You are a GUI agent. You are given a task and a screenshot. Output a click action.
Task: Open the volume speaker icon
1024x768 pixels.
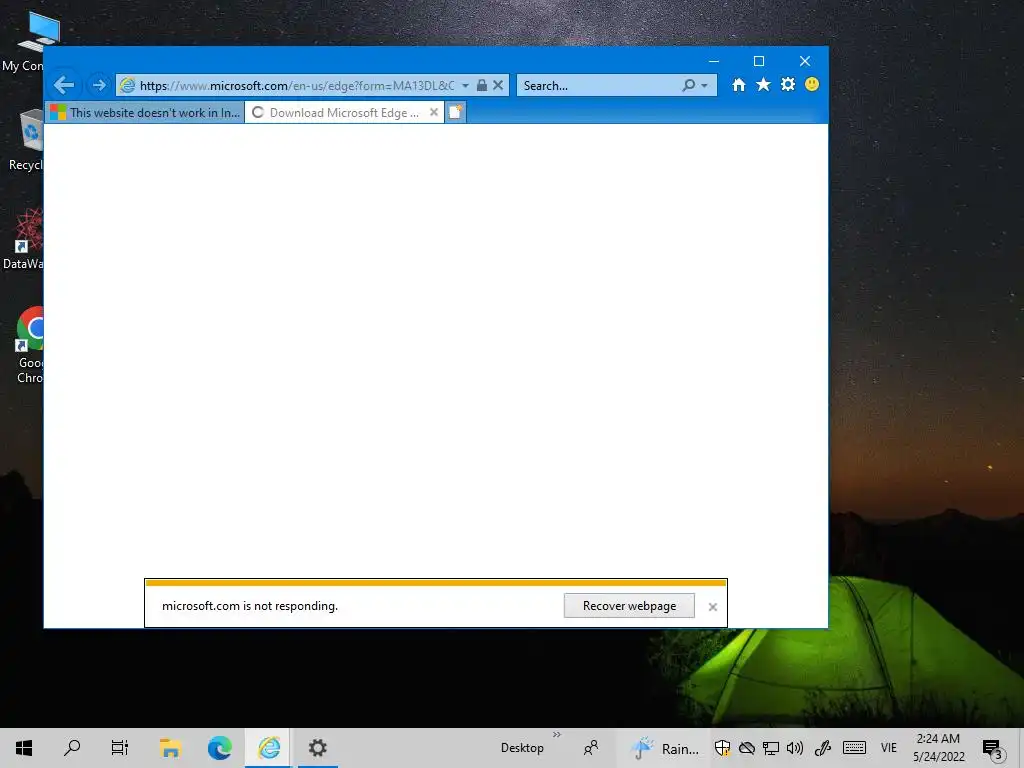(x=794, y=748)
